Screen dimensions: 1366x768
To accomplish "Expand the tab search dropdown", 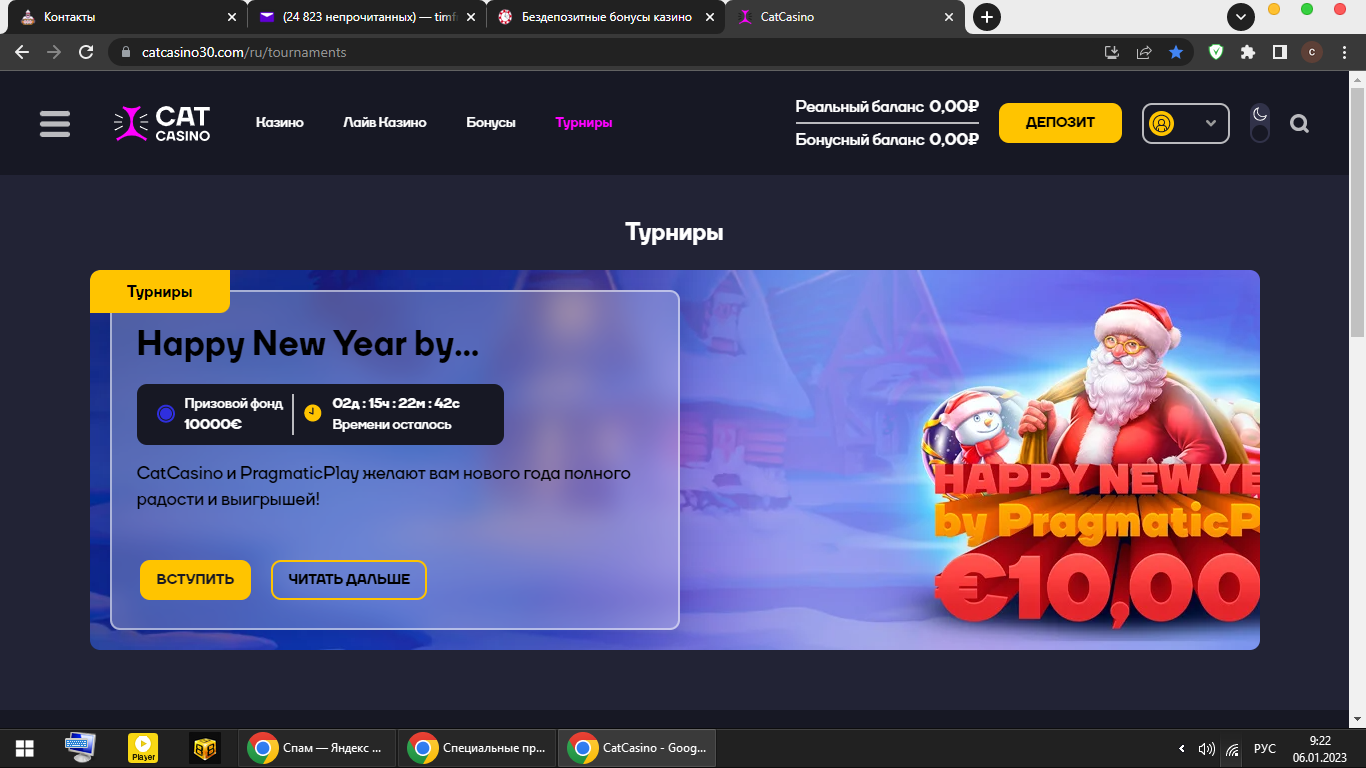I will click(x=1241, y=17).
